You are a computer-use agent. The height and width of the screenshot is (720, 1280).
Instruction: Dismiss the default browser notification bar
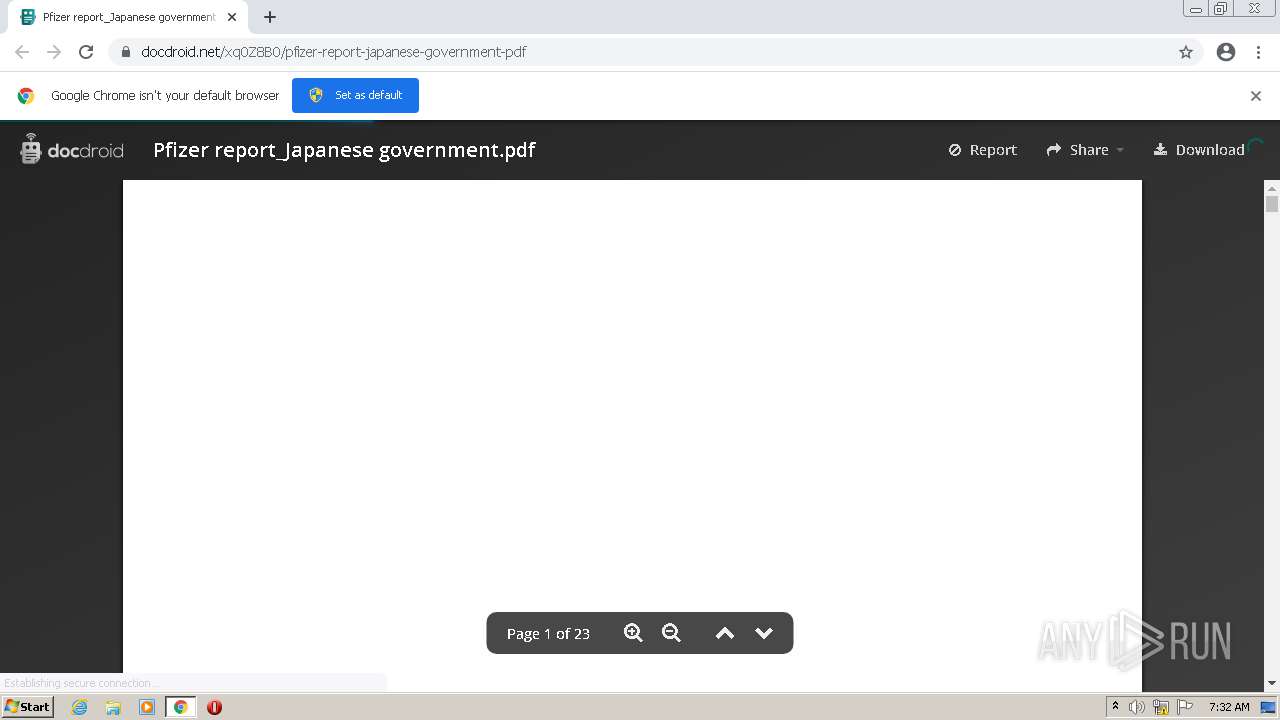point(1256,96)
